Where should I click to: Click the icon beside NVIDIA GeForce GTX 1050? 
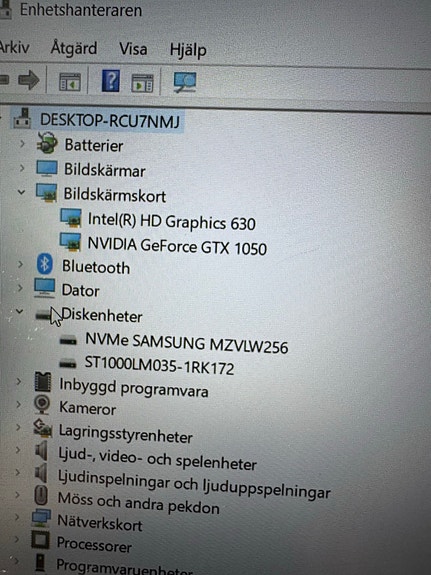click(x=70, y=242)
